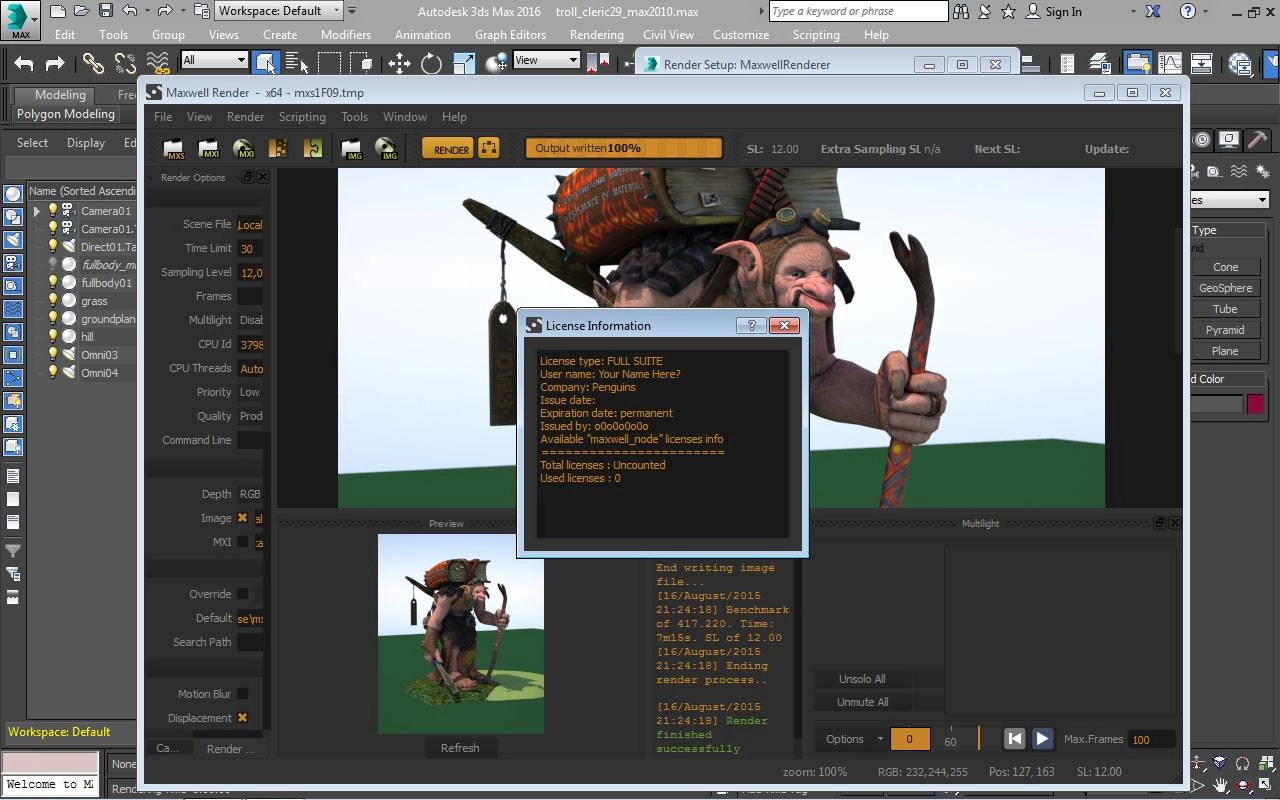
Task: Click the render region icon beside RENDER
Action: click(x=488, y=148)
